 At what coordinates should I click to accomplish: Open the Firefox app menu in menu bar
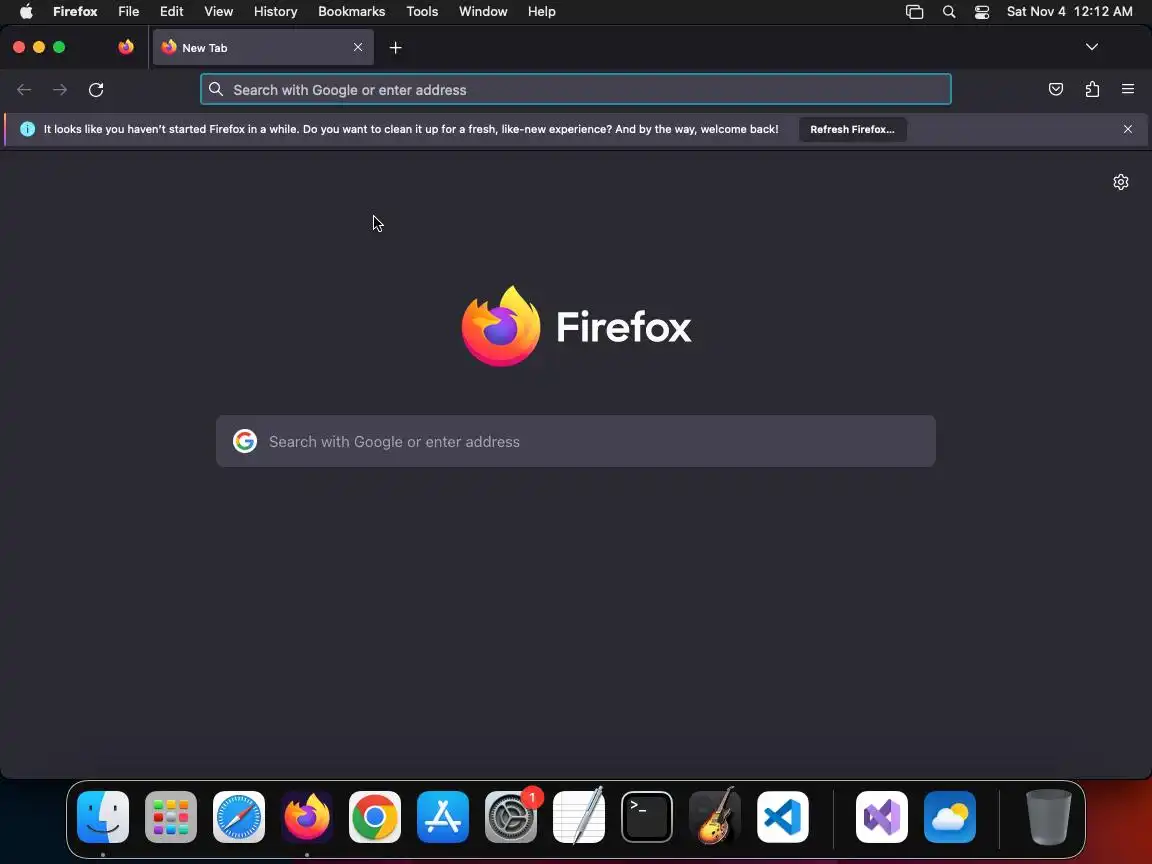75,12
